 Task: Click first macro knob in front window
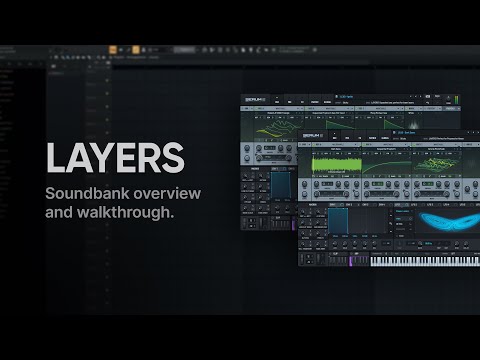click(x=302, y=212)
